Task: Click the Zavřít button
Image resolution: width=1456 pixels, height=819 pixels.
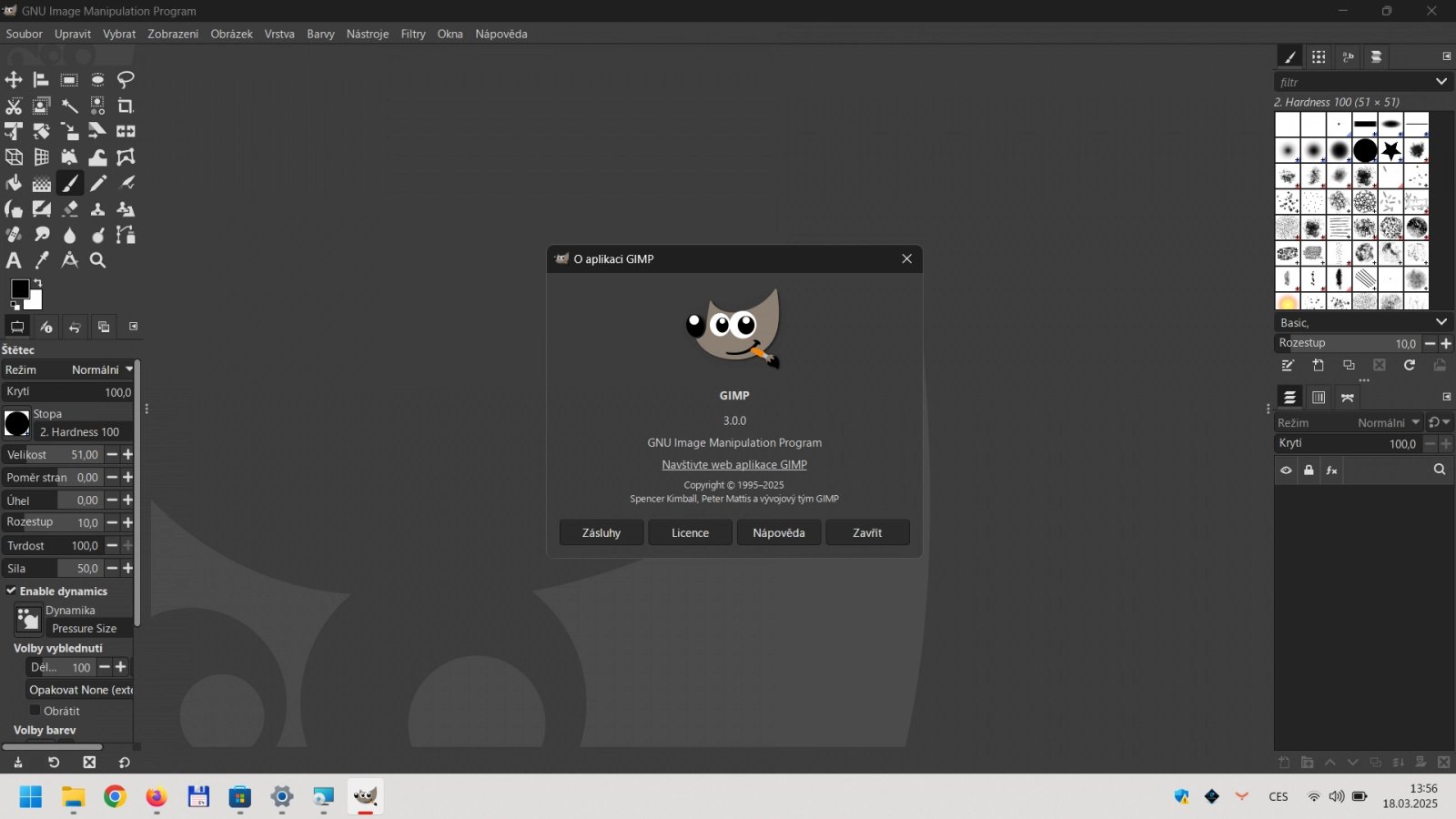Action: tap(867, 532)
